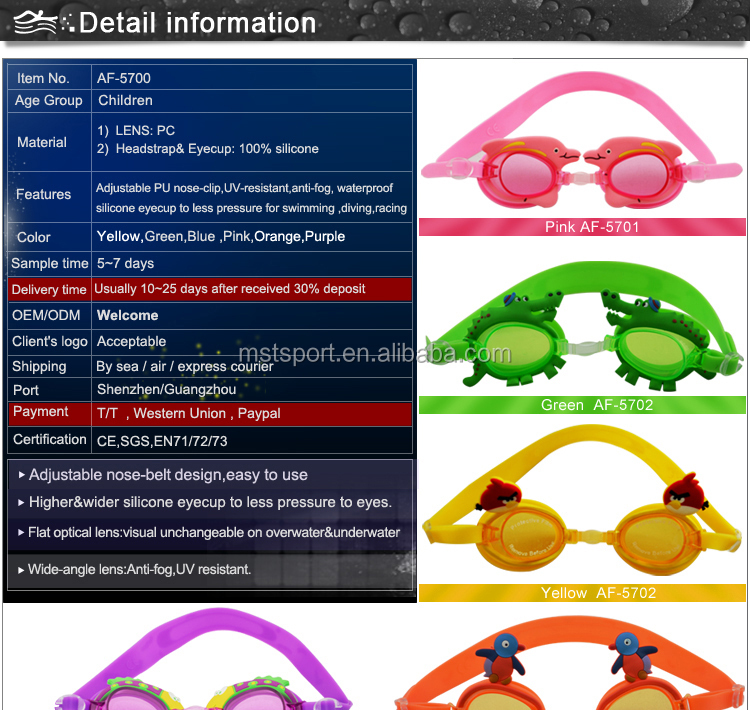Click the Certification label
This screenshot has height=710, width=750.
point(50,439)
